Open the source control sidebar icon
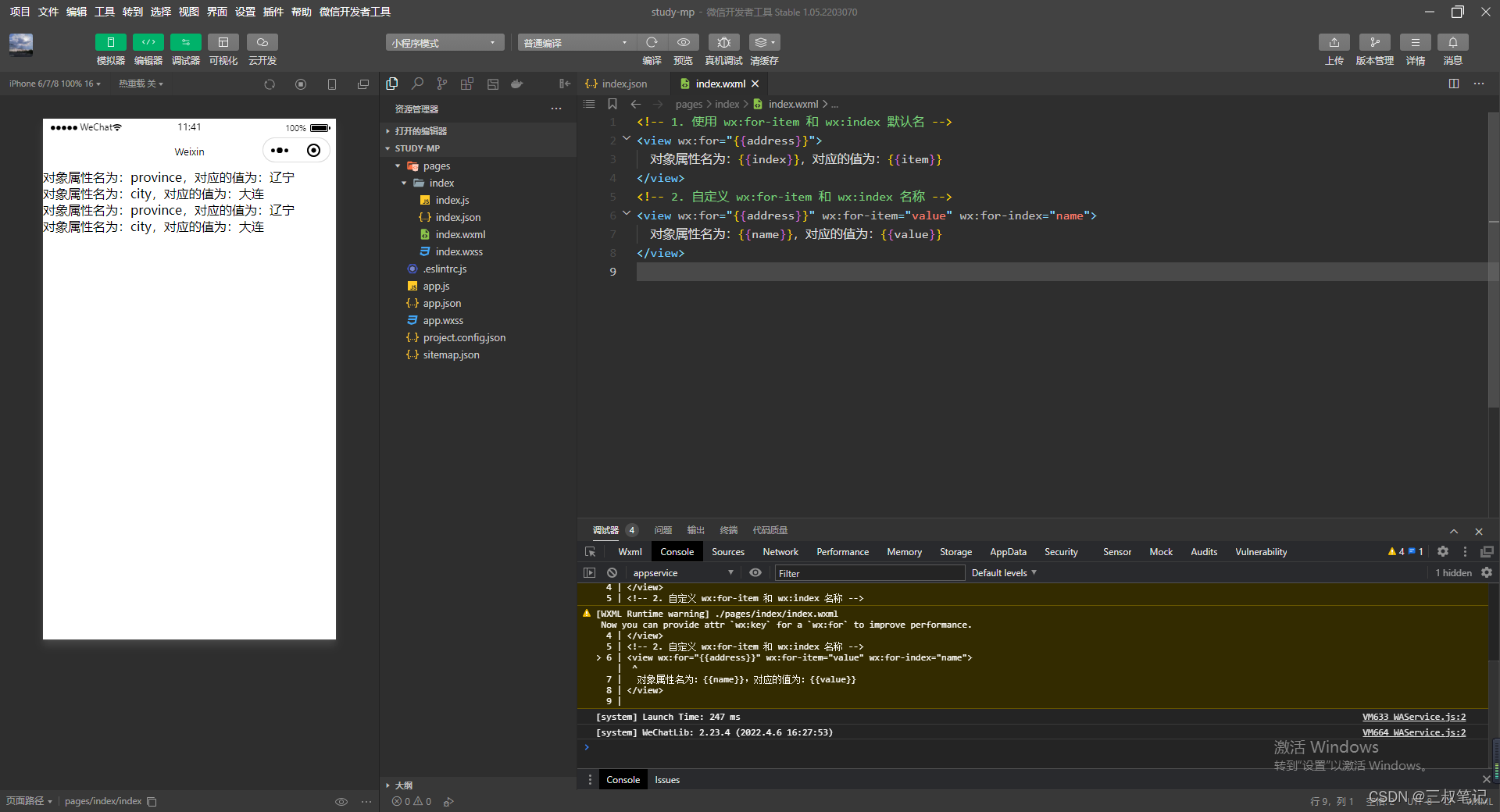 [x=442, y=84]
